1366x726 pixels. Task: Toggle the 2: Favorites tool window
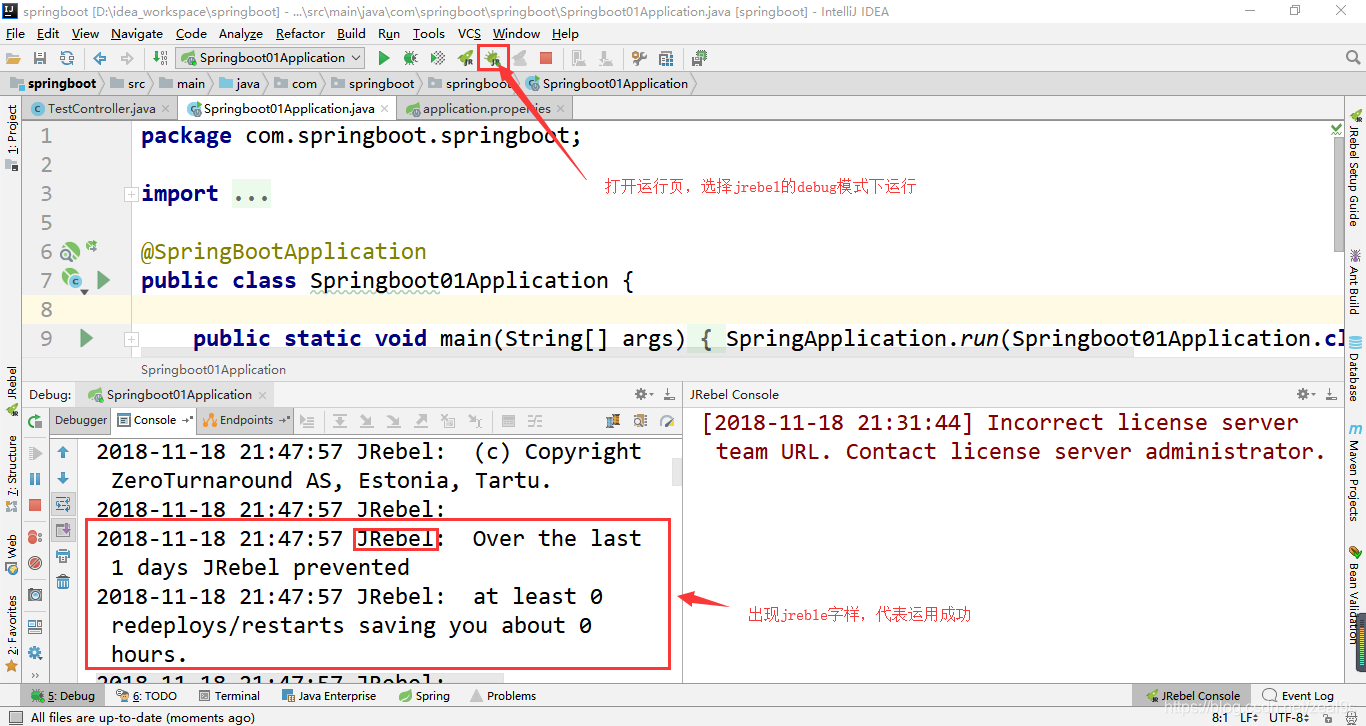point(11,633)
